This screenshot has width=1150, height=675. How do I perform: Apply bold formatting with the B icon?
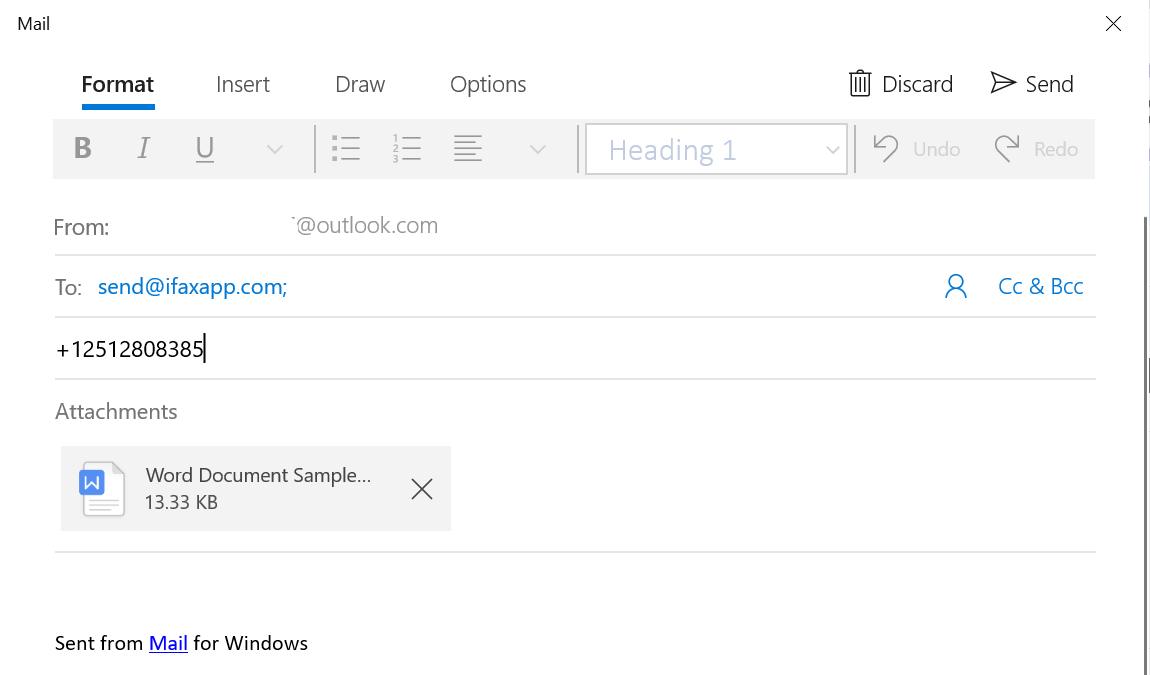point(83,148)
